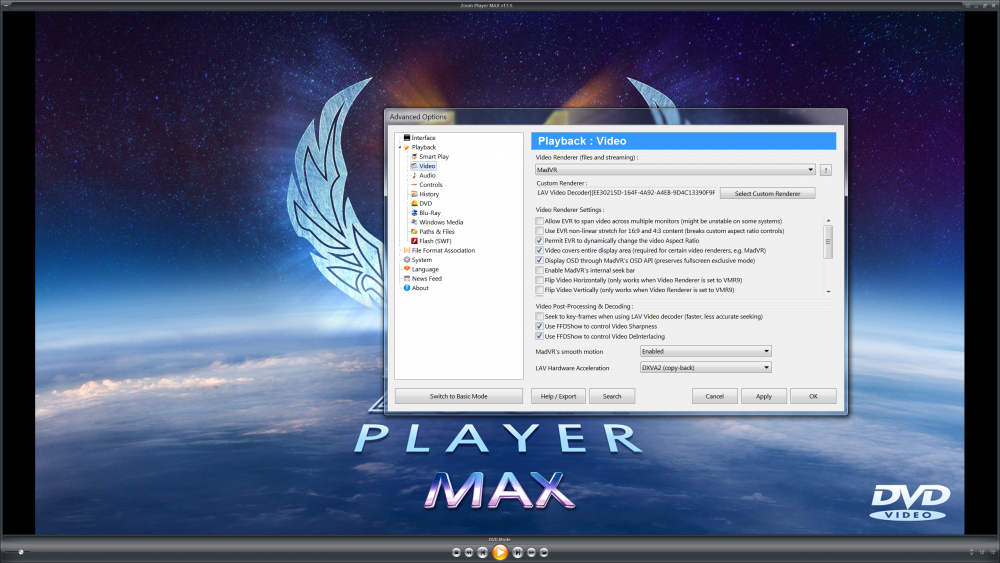1000x563 pixels.
Task: Click the renderer settings scrollbar thumb
Action: click(x=828, y=242)
